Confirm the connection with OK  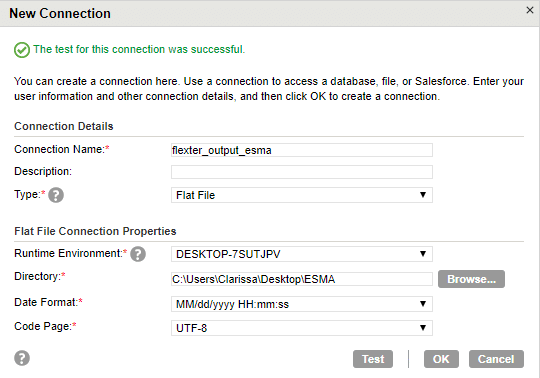[x=441, y=359]
